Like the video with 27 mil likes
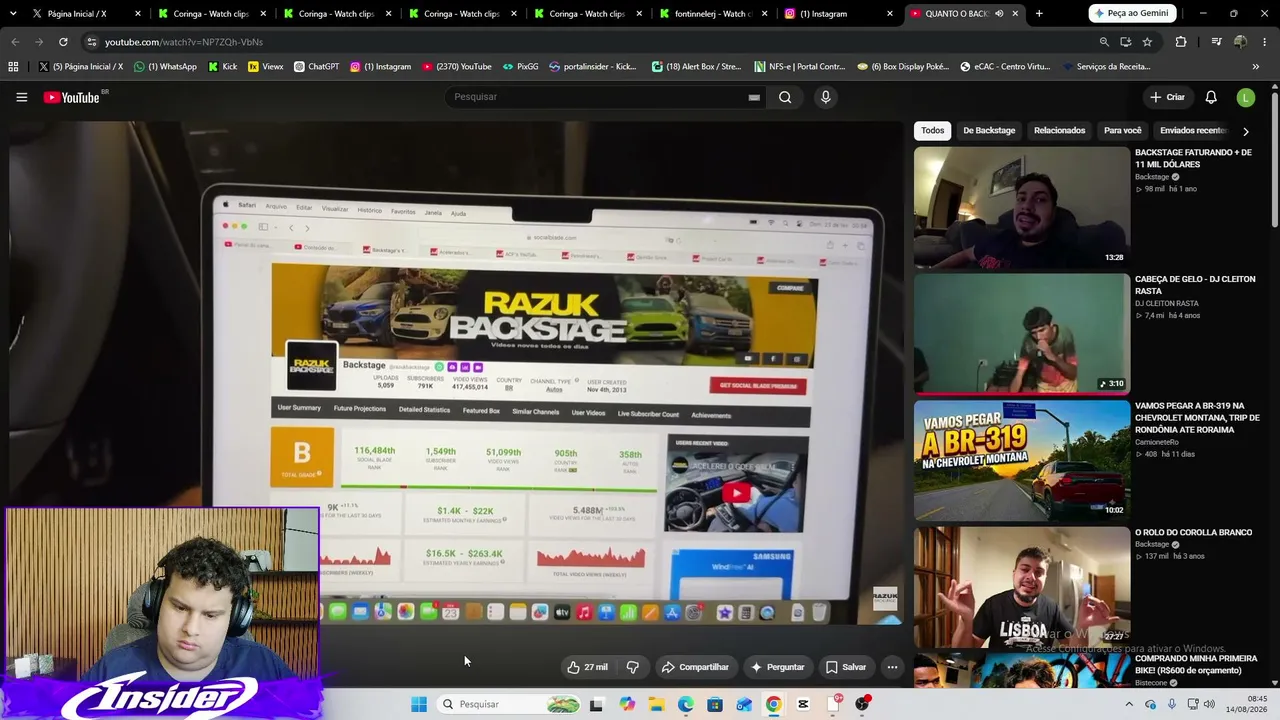Screen dimensions: 1280x720 click(588, 667)
